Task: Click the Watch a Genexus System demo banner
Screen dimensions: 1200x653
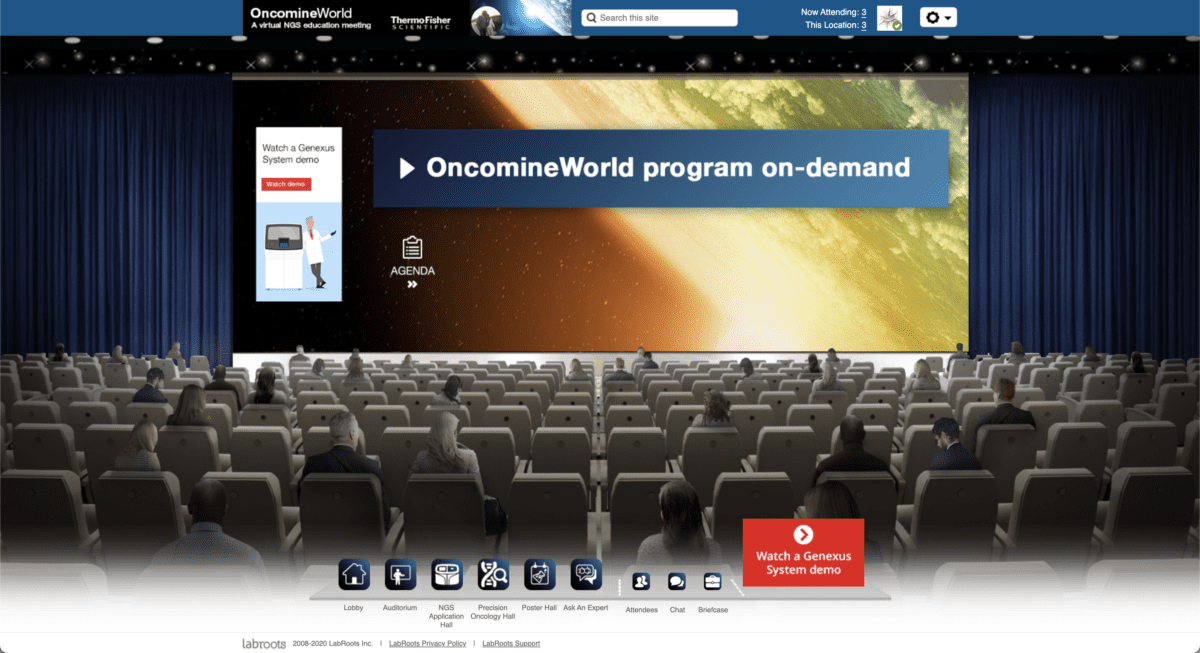Action: [x=802, y=552]
